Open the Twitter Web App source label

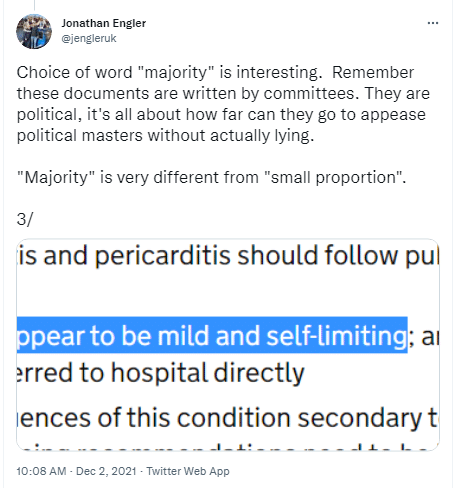(x=188, y=471)
